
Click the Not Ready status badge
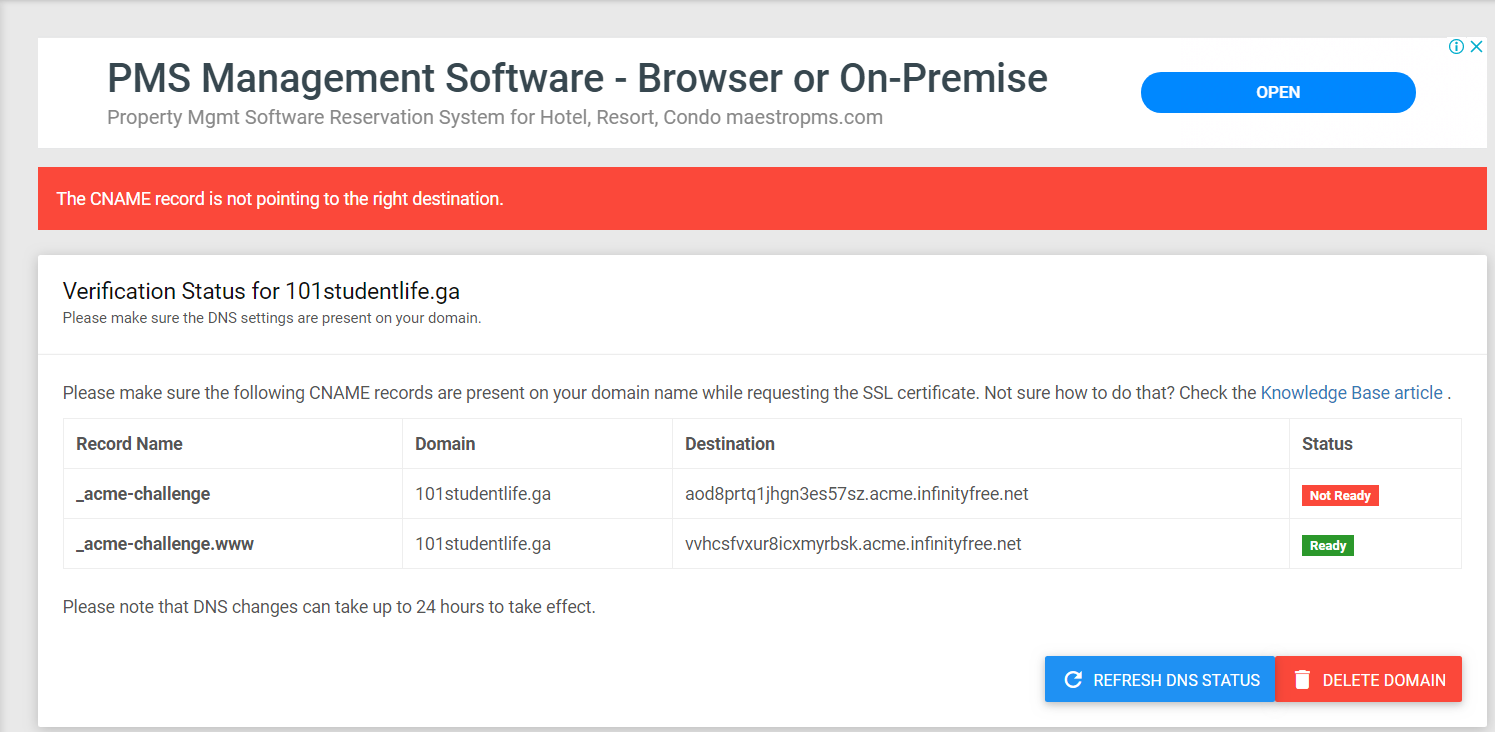[1340, 495]
